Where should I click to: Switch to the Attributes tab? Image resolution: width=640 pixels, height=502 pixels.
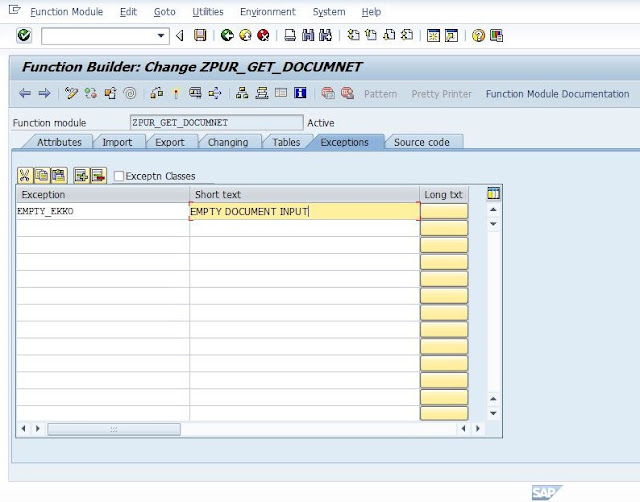tap(59, 142)
